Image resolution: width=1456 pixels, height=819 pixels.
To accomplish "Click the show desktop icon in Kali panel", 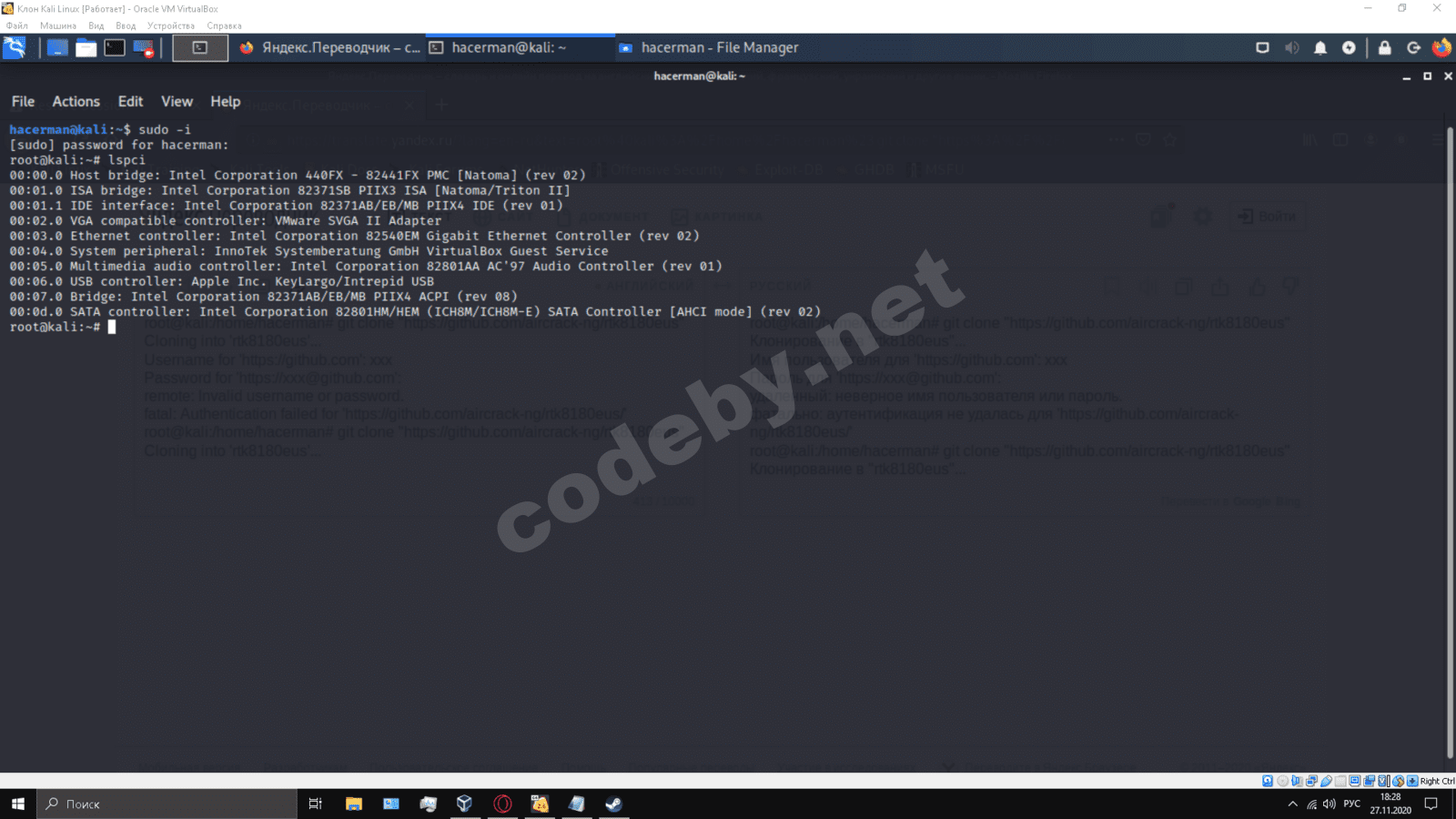I will [x=57, y=47].
